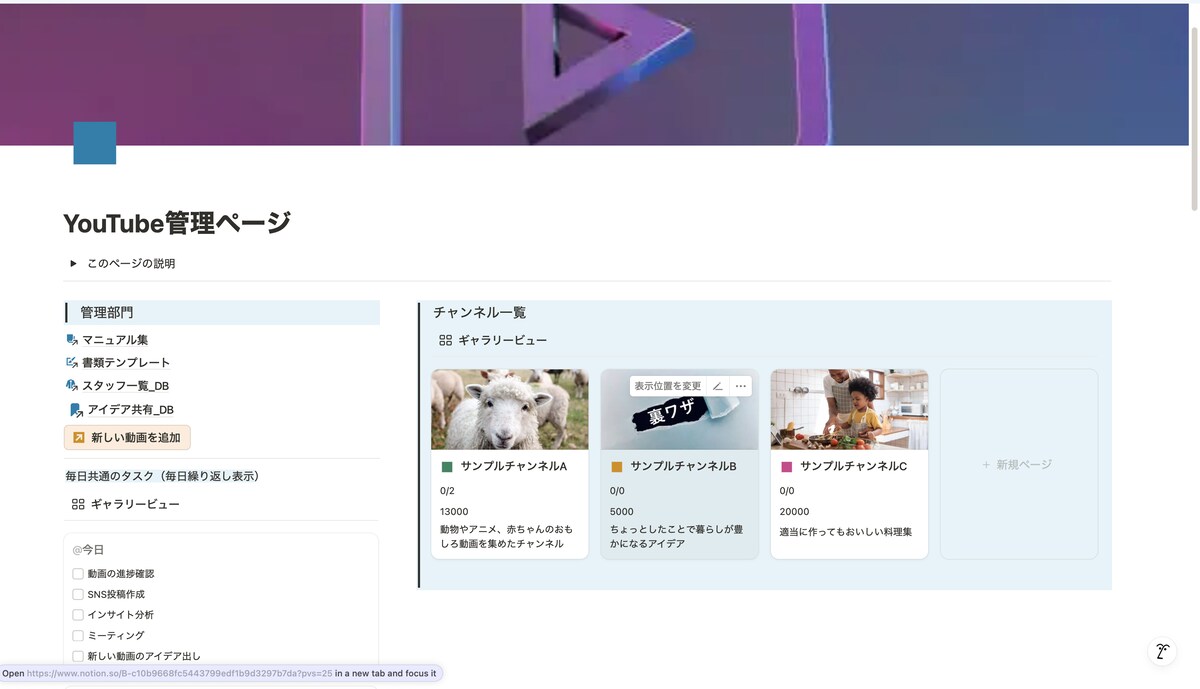Click the スタッフ一覧_DB page link icon
1200x689 pixels.
pyautogui.click(x=72, y=386)
